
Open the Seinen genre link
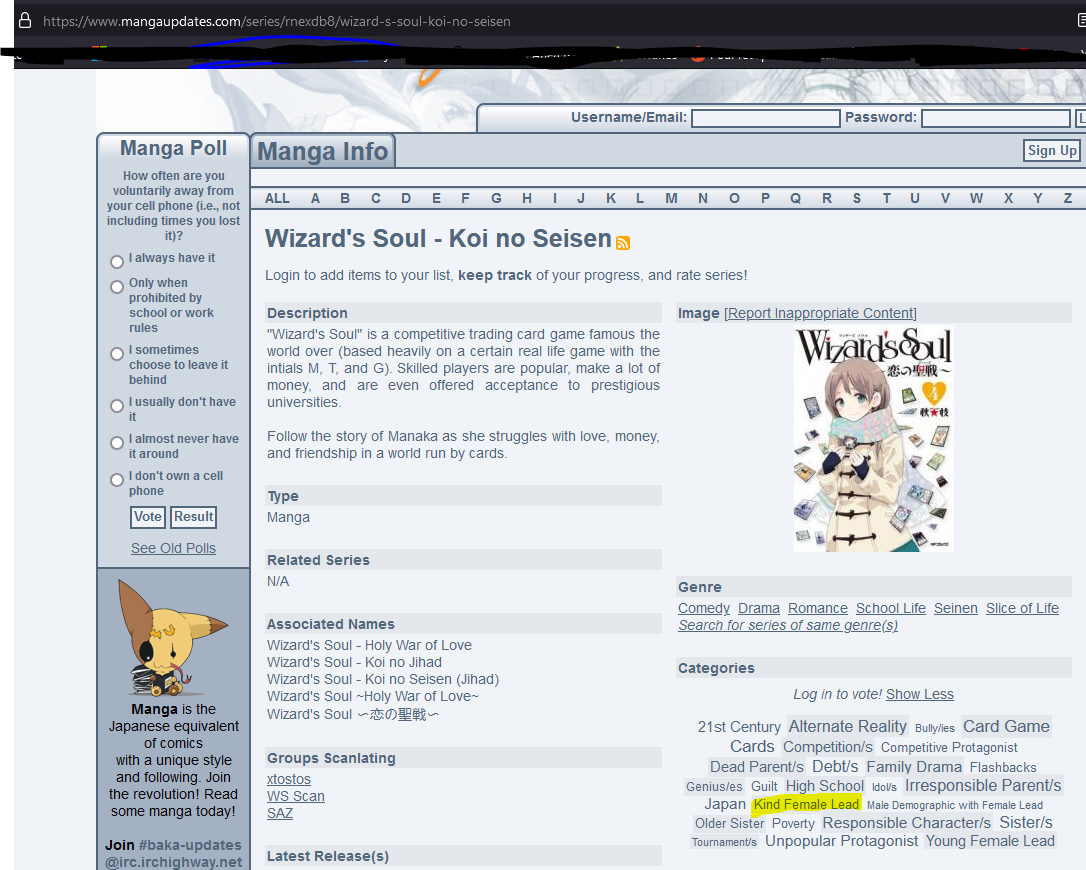pos(956,608)
